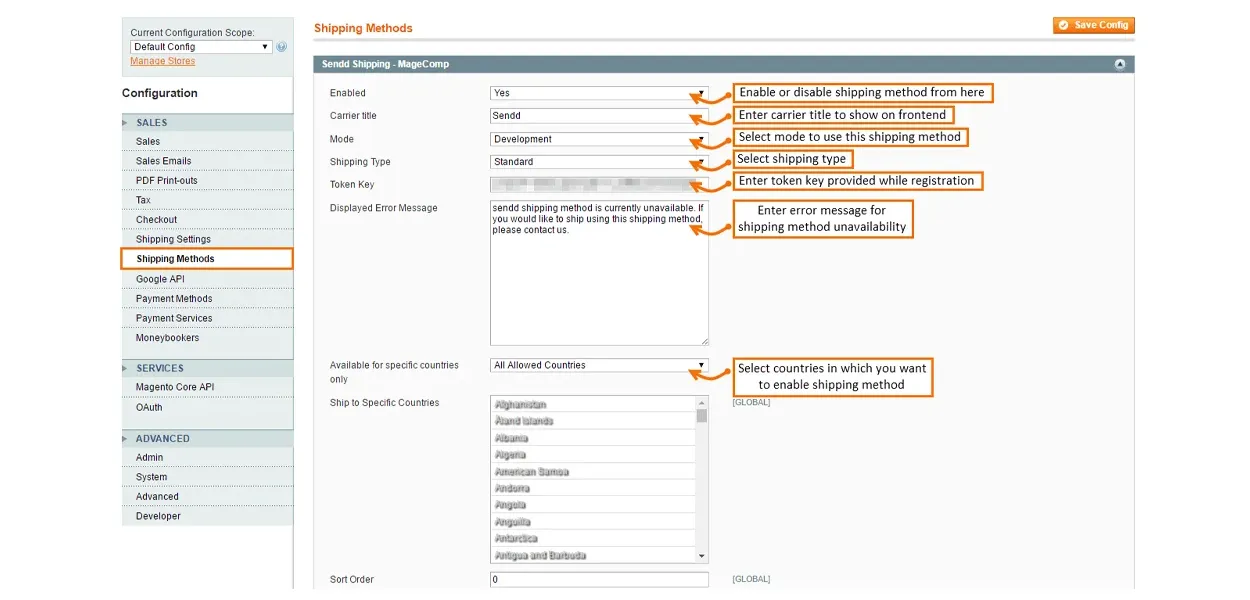
Task: Click the Token Key input field
Action: (x=598, y=185)
